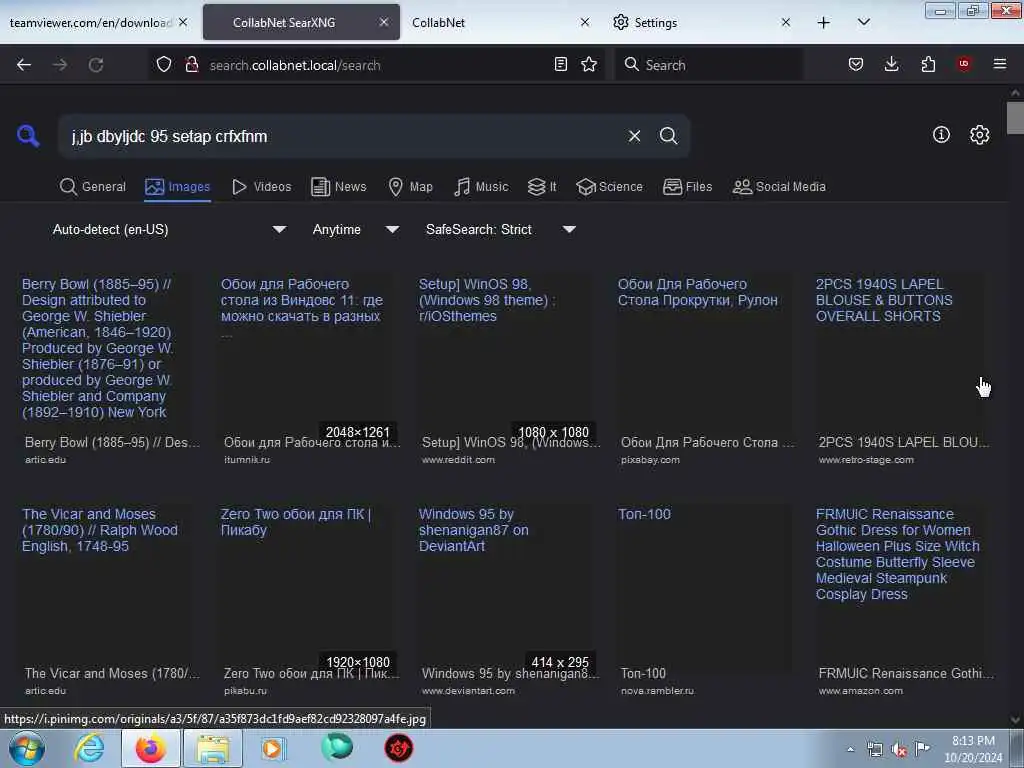Select the Images search category
Image resolution: width=1024 pixels, height=768 pixels.
[178, 187]
